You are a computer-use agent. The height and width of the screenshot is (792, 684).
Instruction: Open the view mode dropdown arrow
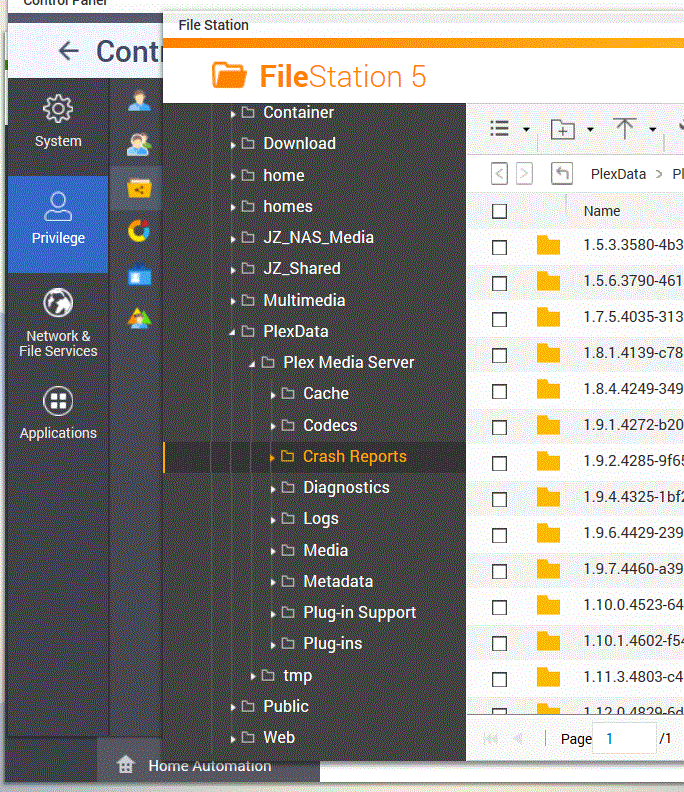[526, 130]
